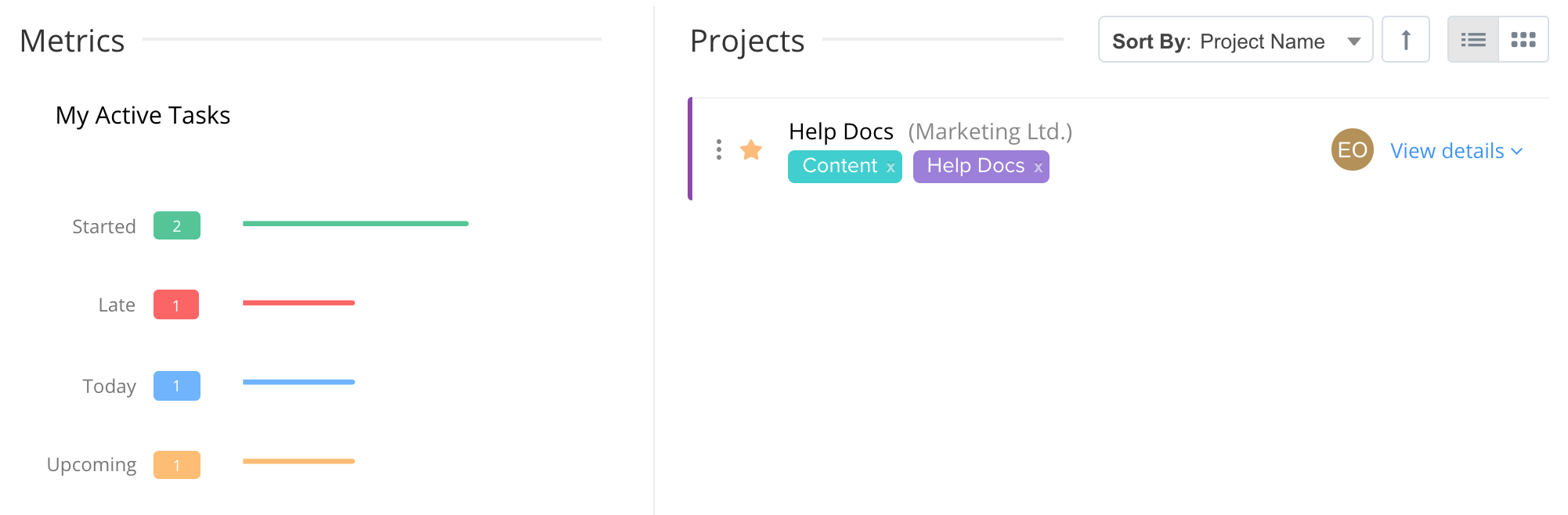Click the Marketing Ltd. company name
Image resolution: width=1568 pixels, height=515 pixels.
pos(990,131)
